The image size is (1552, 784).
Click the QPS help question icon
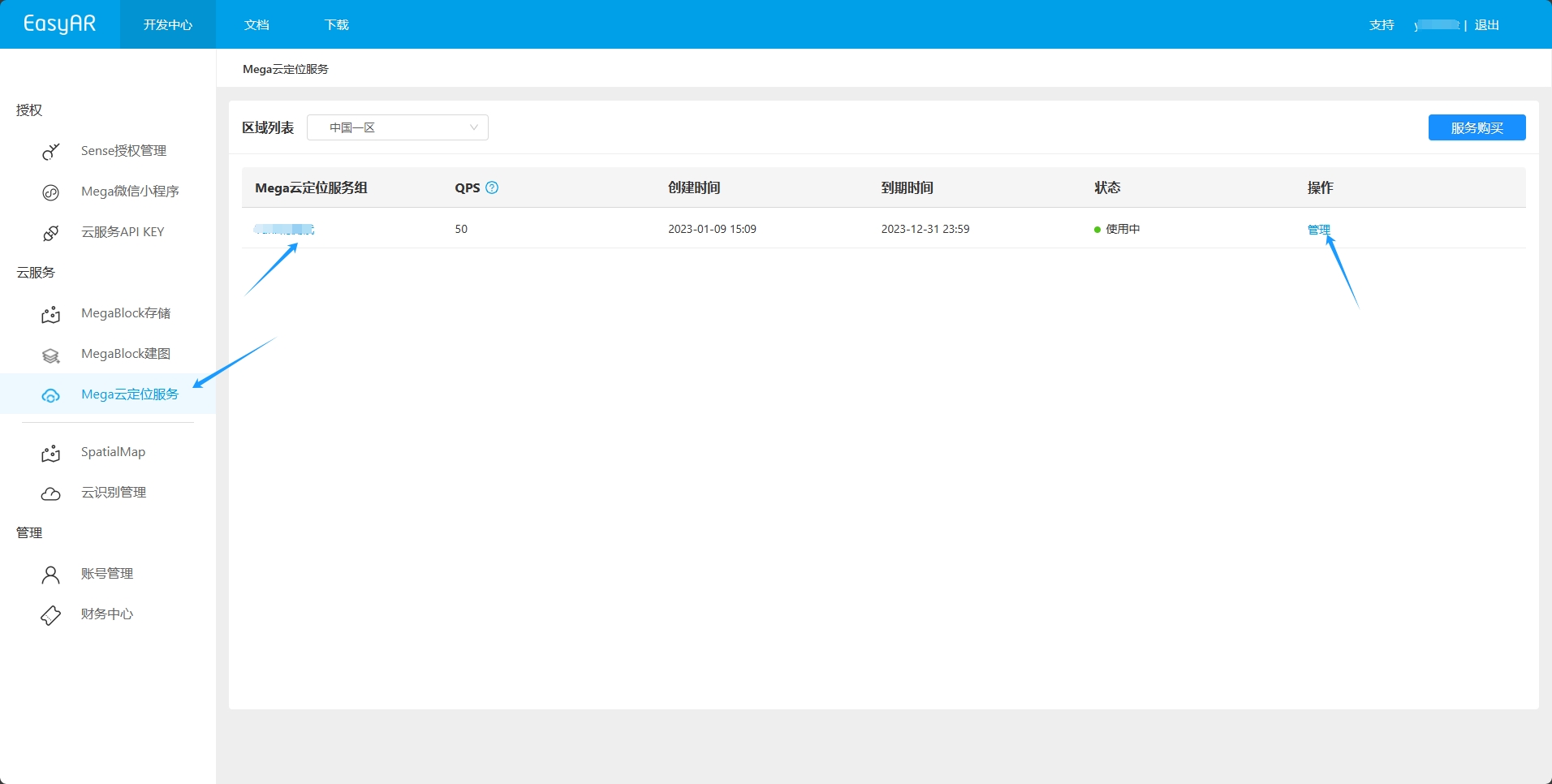pos(492,187)
